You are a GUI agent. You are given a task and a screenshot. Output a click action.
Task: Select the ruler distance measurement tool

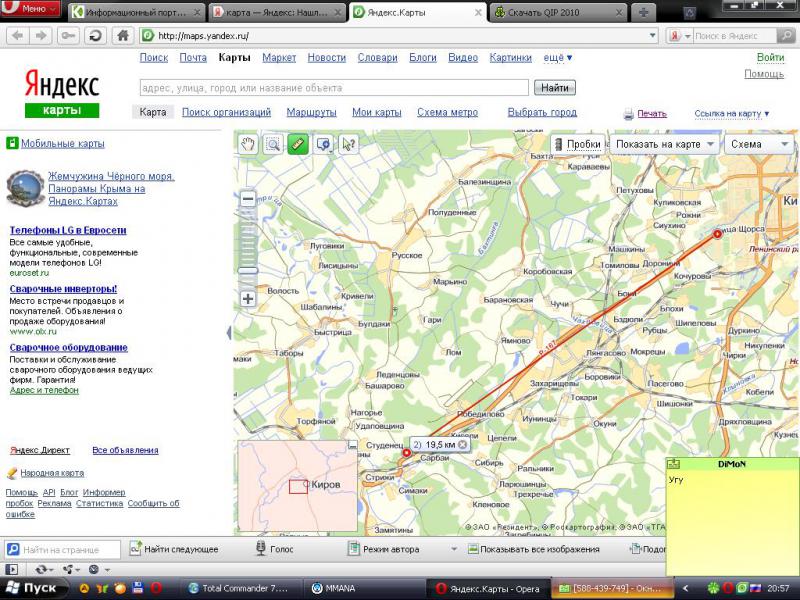pyautogui.click(x=297, y=144)
